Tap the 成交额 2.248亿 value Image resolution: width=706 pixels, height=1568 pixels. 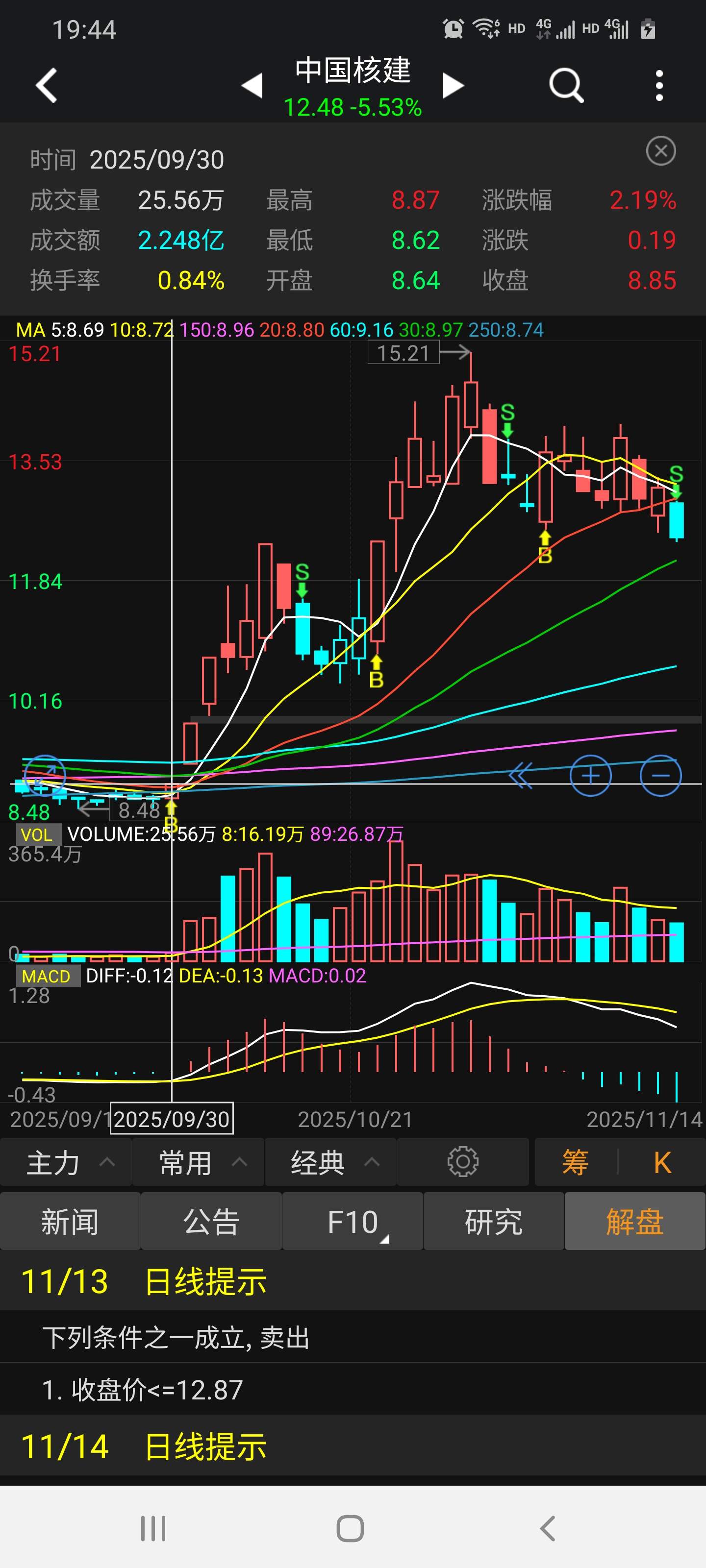181,241
